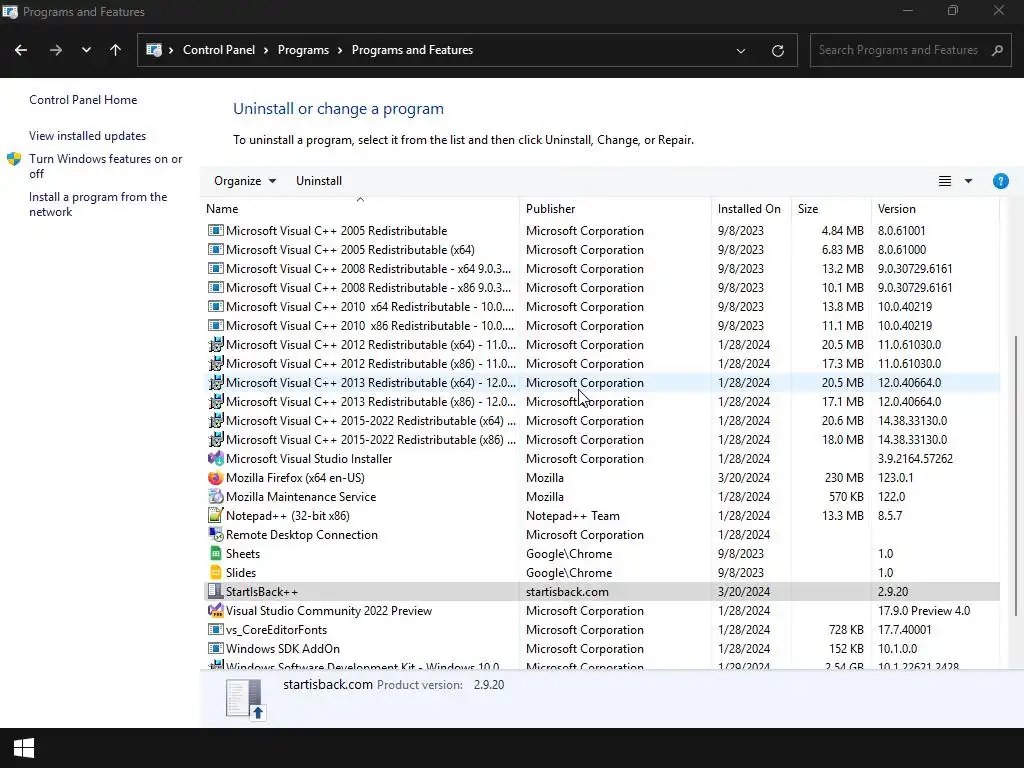Change view using the view icon
1024x768 pixels.
coord(945,181)
